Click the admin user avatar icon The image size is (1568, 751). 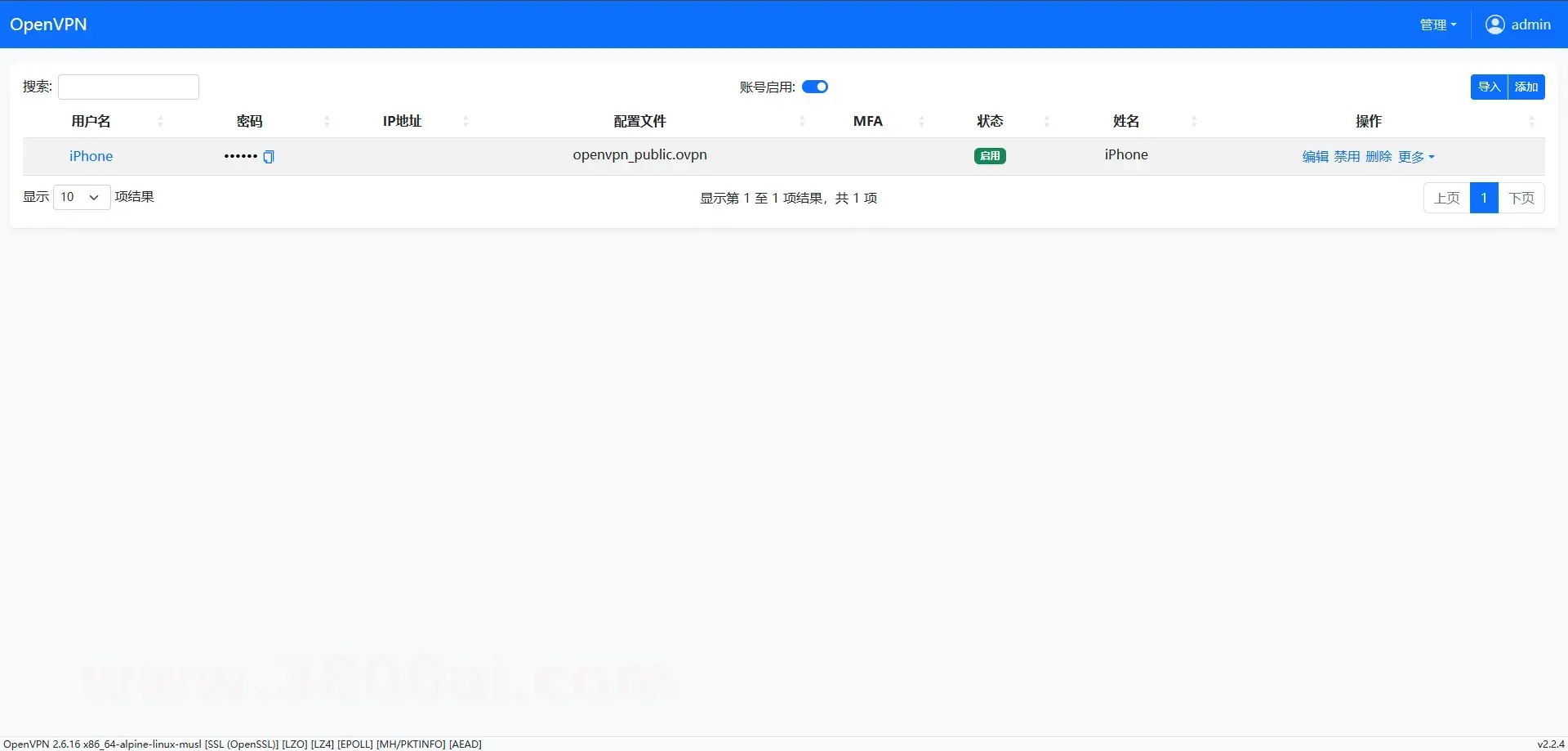point(1494,25)
